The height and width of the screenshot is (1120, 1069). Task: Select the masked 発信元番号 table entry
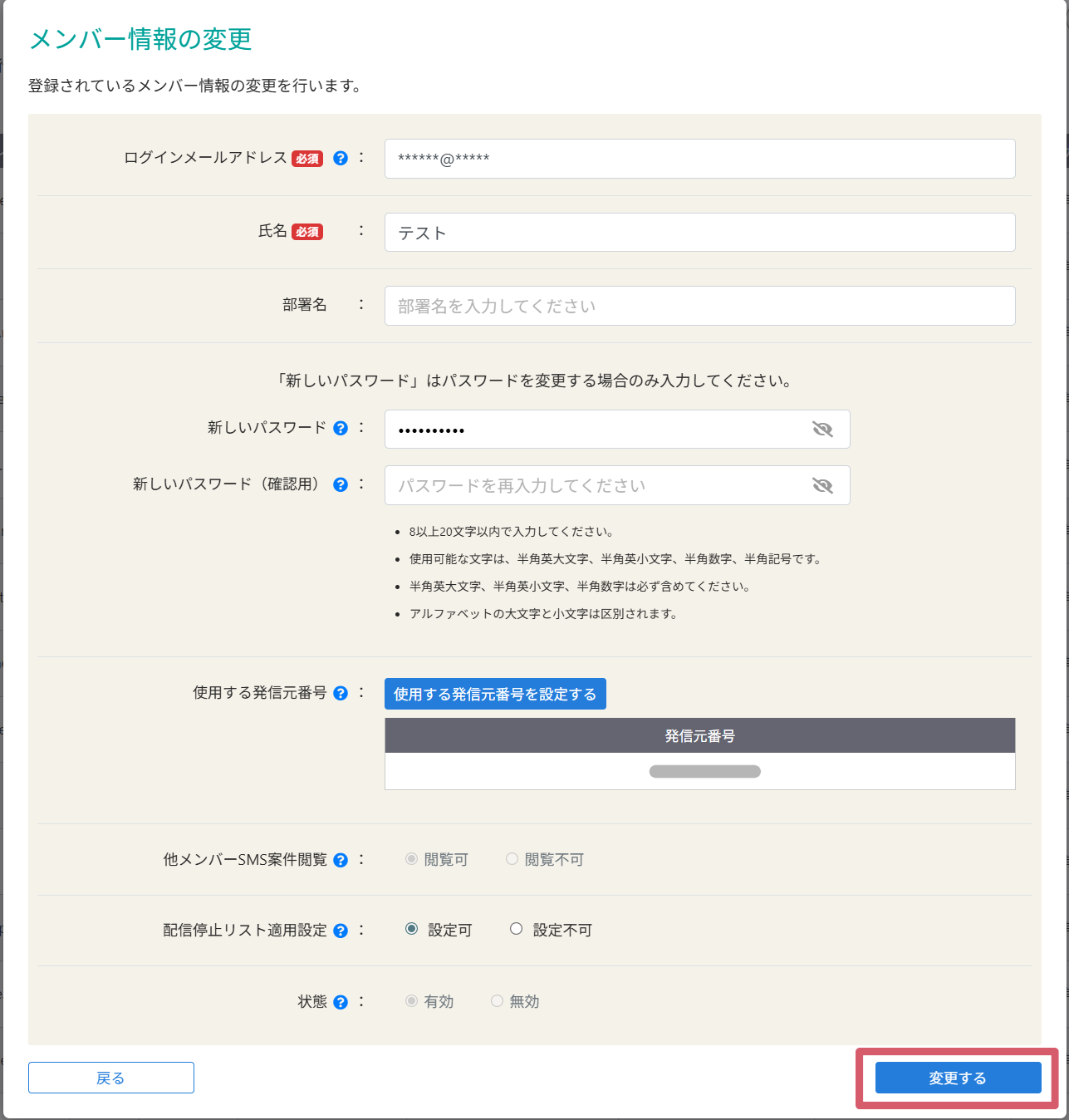pyautogui.click(x=705, y=771)
